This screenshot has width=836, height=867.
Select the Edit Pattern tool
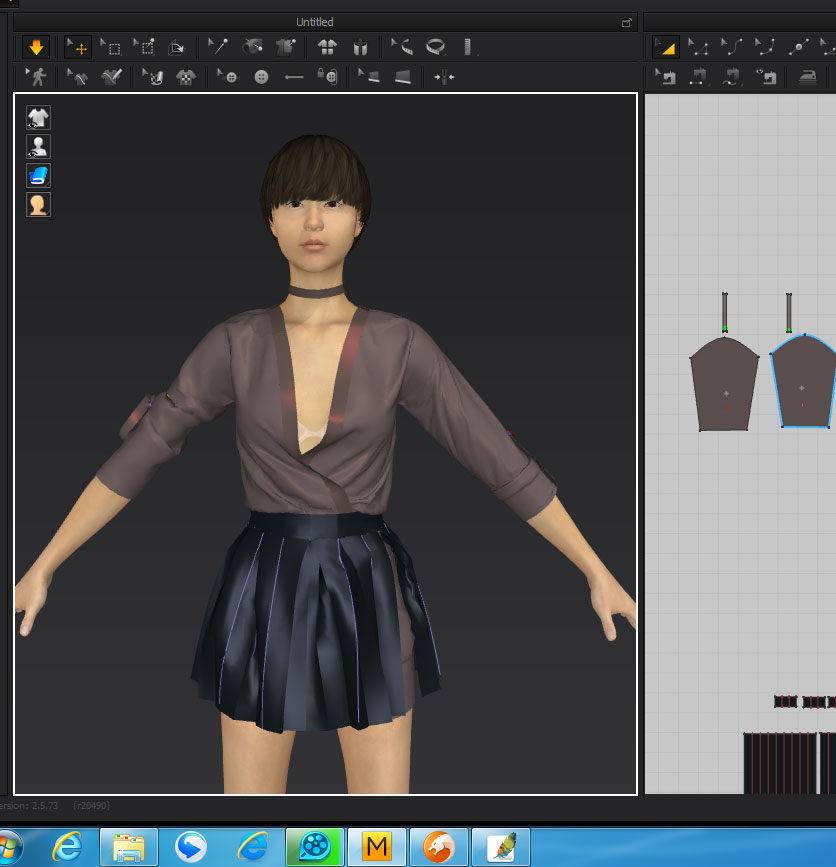665,47
